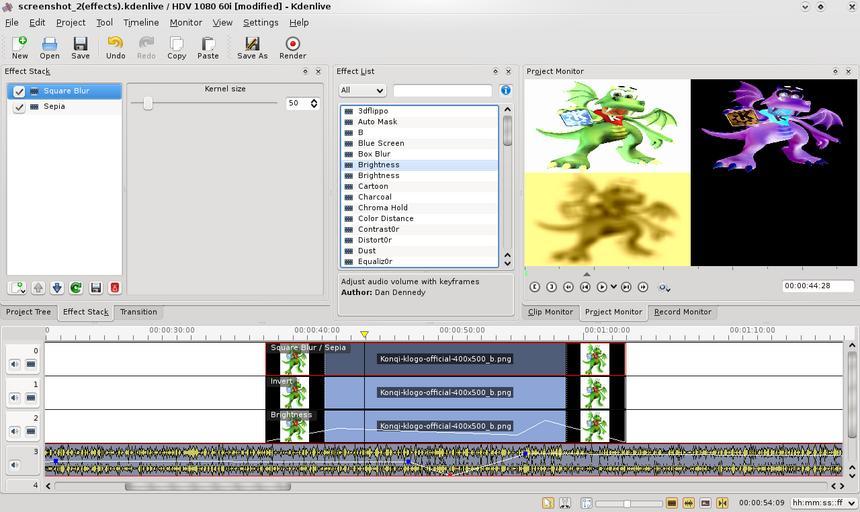
Task: Toggle video visibility on track 1
Action: point(31,398)
